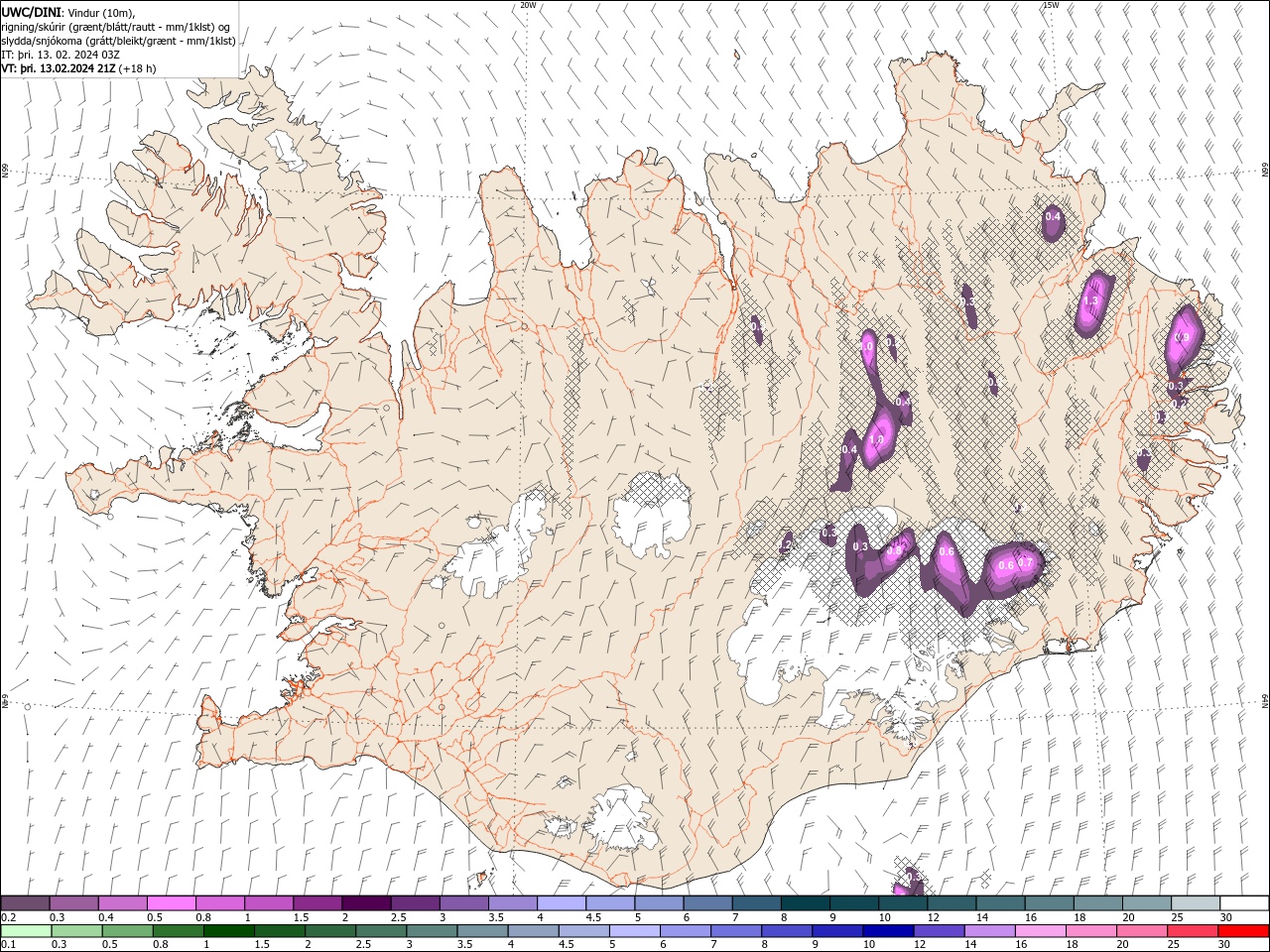Click the UWC/DINI title text

tap(31, 12)
